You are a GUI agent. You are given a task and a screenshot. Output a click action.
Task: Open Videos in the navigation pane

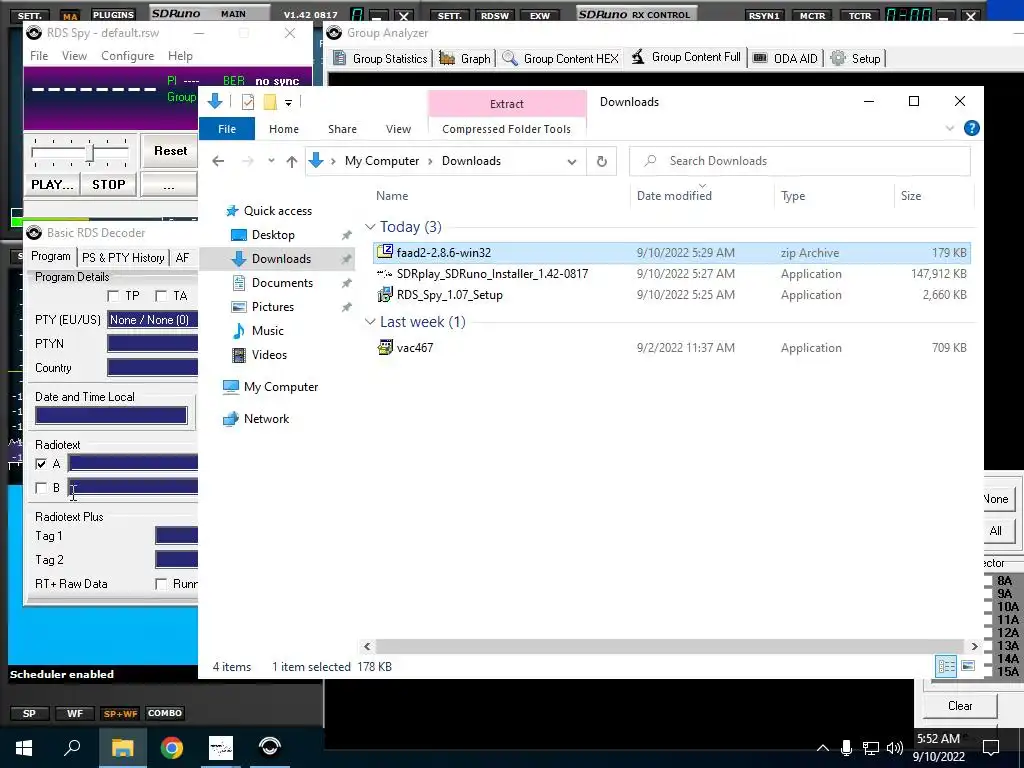[269, 355]
